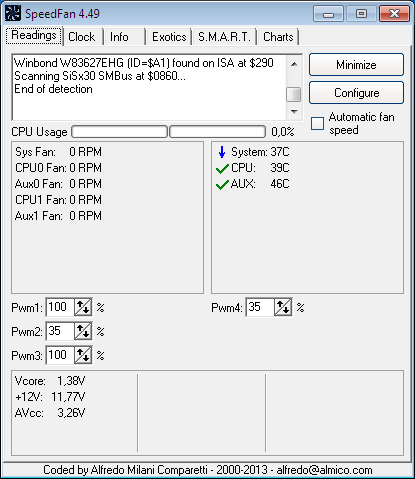Click the log scrollbar up arrow
Screen dimensions: 415x479
click(294, 64)
